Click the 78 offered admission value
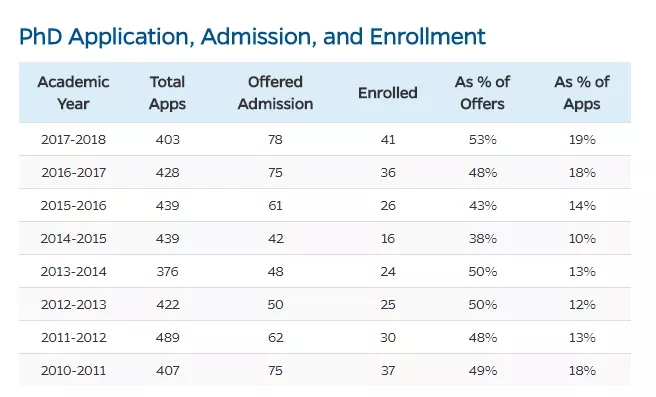The width and height of the screenshot is (656, 397). coord(275,139)
